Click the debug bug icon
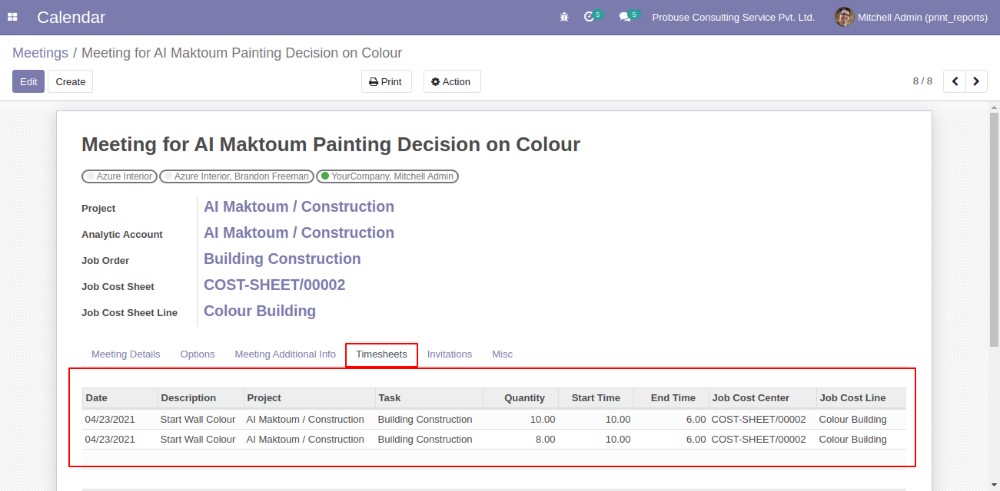 pos(565,17)
